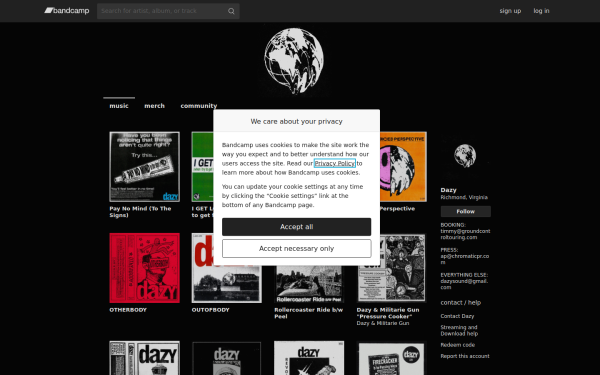Image resolution: width=600 pixels, height=375 pixels.
Task: Click the Dazy artist globe avatar
Action: [465, 156]
